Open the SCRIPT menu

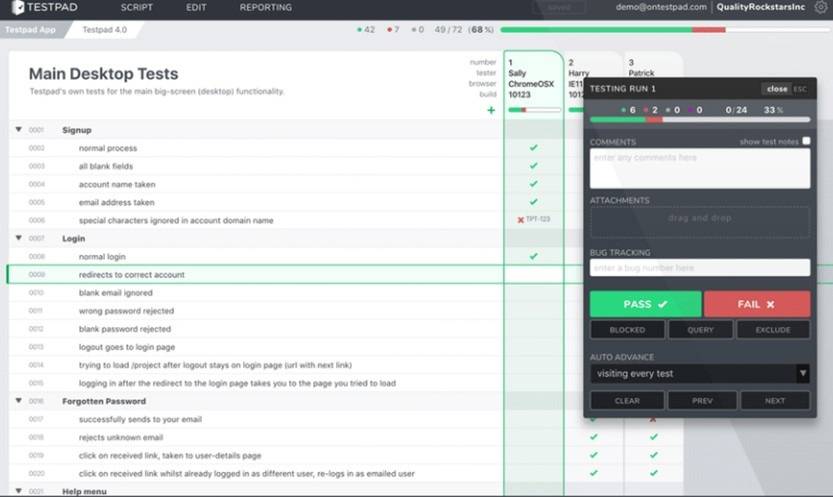coord(137,7)
